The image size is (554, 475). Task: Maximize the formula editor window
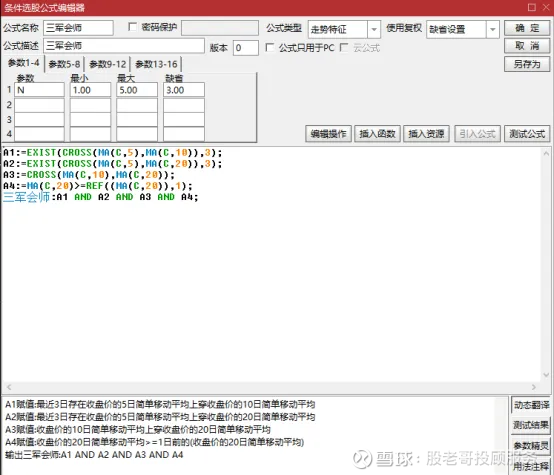532,7
